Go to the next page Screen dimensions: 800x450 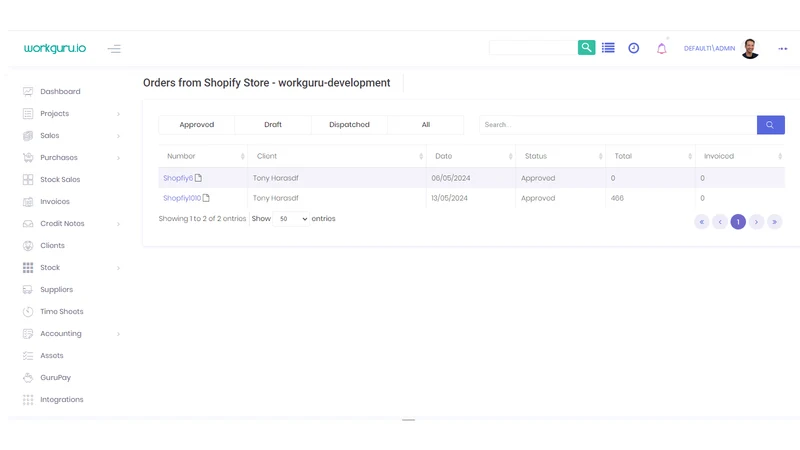pos(756,222)
